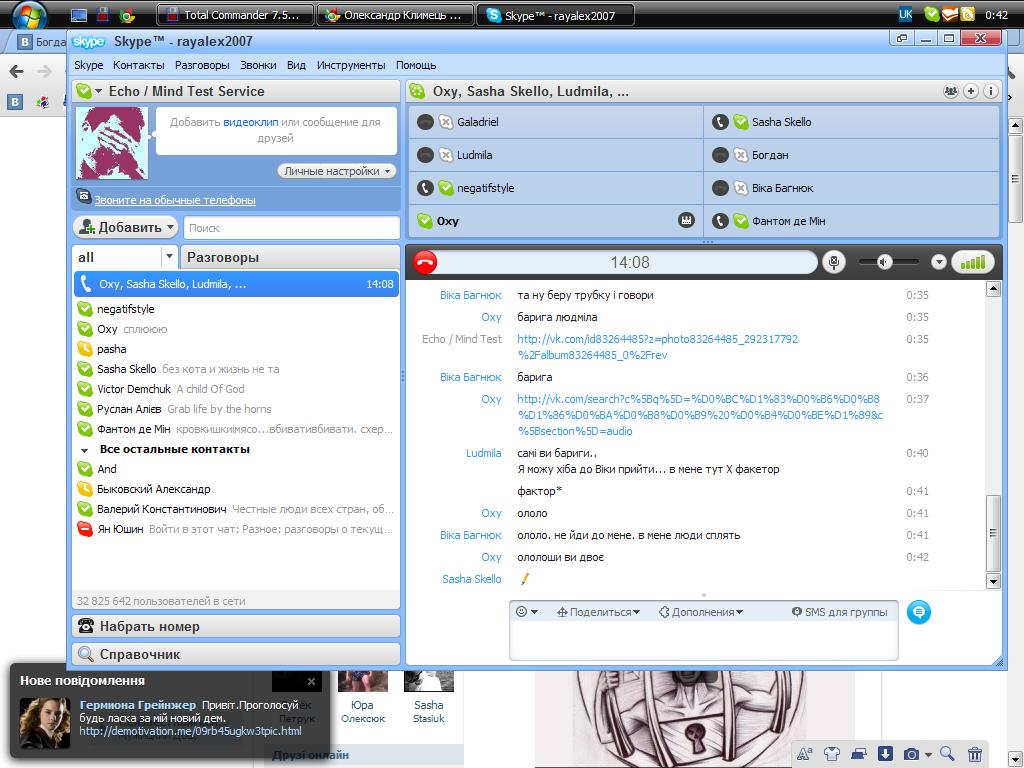Open the Дополнения extras dropdown
The height and width of the screenshot is (768, 1024).
click(x=701, y=612)
